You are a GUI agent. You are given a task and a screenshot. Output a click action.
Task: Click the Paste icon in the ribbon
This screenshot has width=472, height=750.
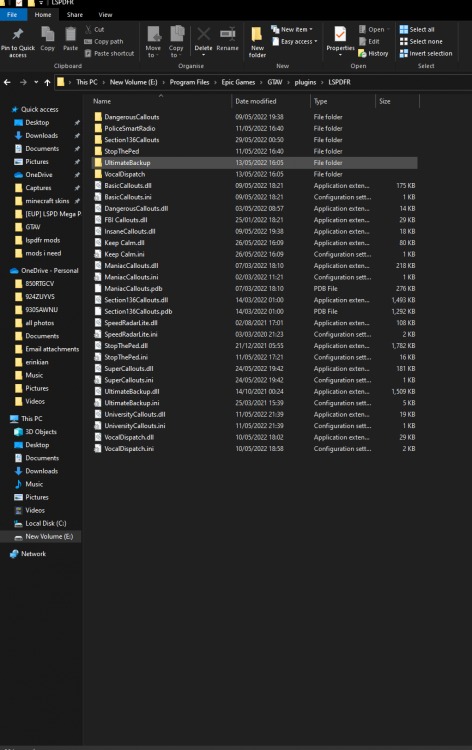pos(70,34)
